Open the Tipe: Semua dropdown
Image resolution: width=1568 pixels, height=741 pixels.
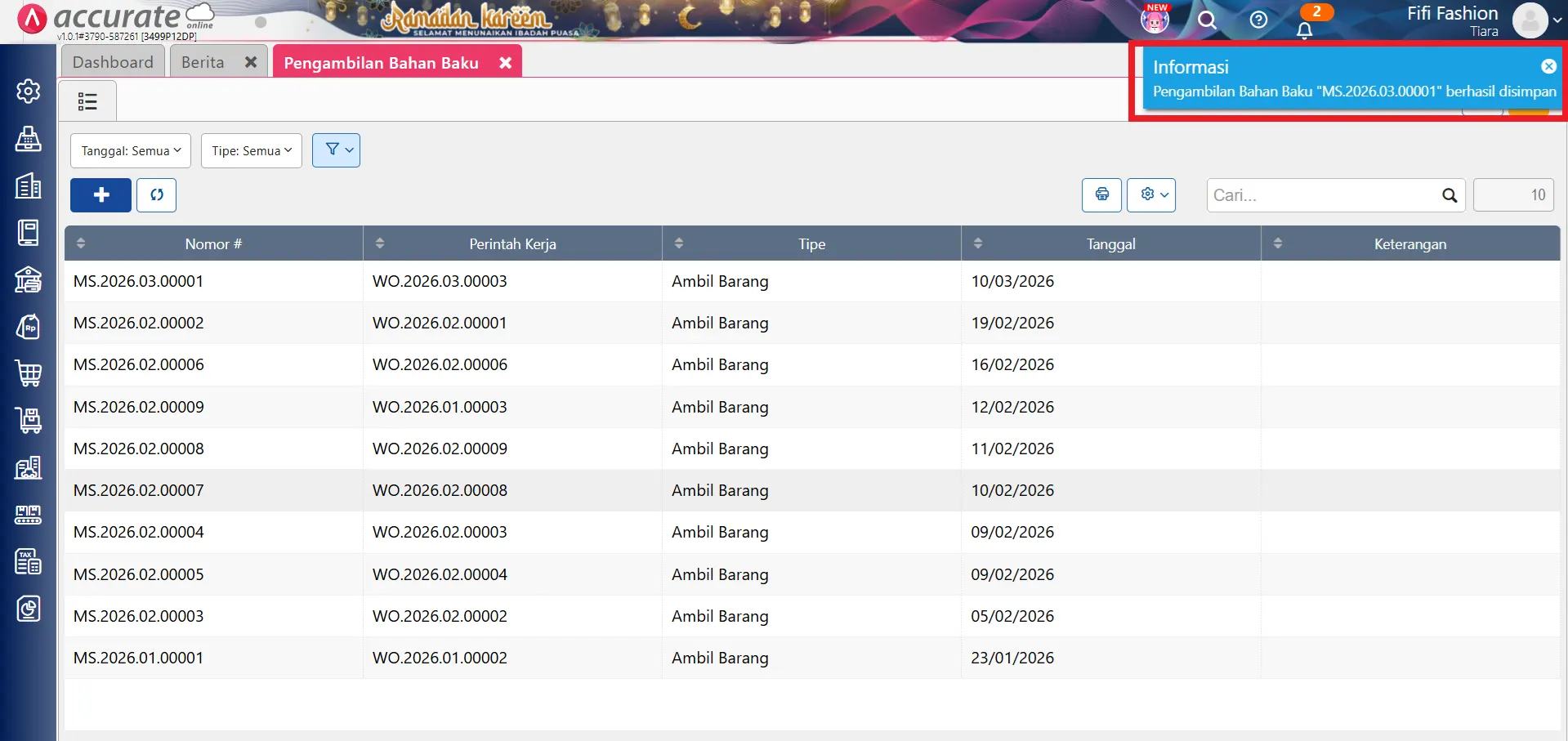coord(251,150)
